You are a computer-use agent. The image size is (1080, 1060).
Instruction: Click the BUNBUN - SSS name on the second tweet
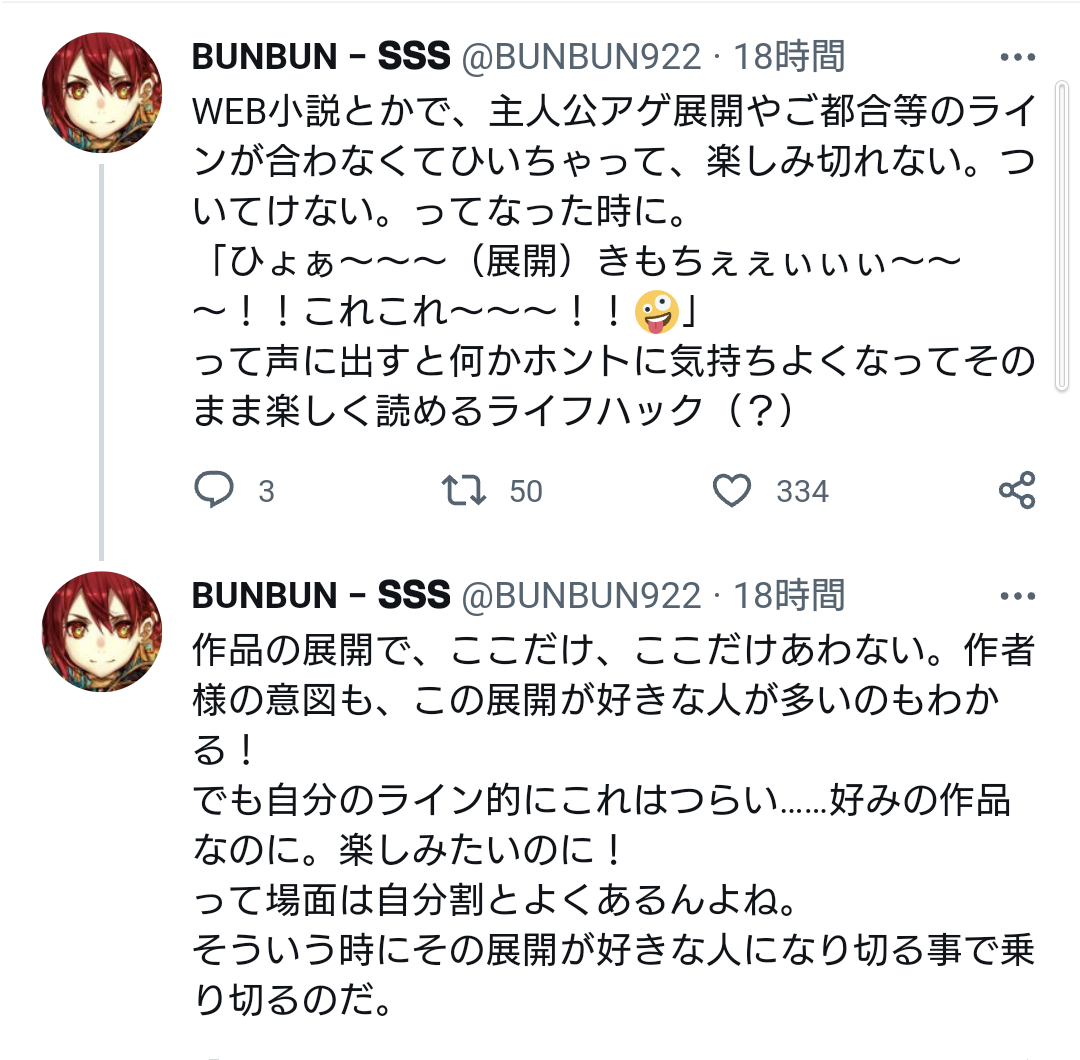tap(321, 596)
